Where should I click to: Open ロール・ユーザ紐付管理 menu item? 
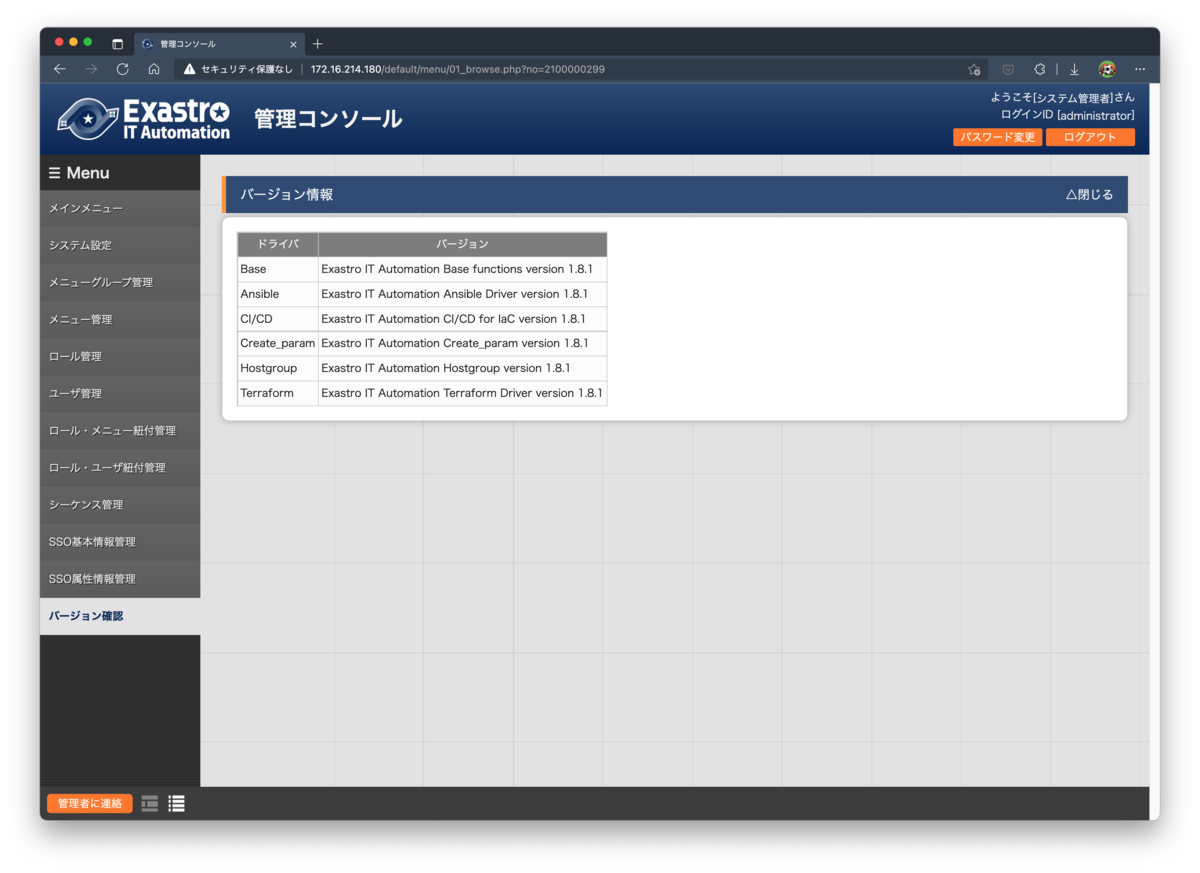point(120,468)
